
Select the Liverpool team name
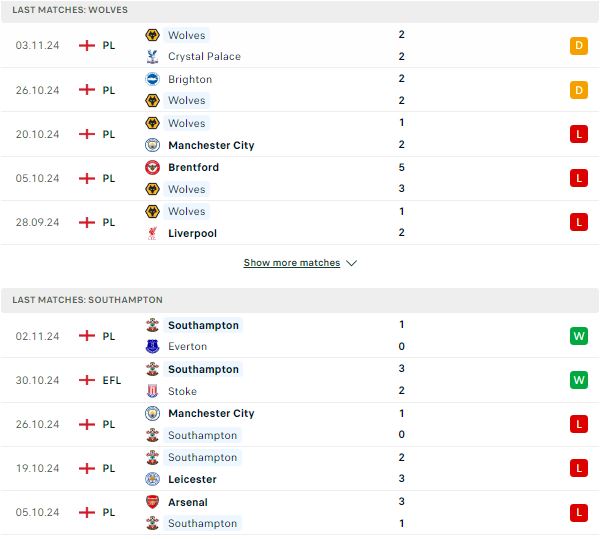(192, 233)
